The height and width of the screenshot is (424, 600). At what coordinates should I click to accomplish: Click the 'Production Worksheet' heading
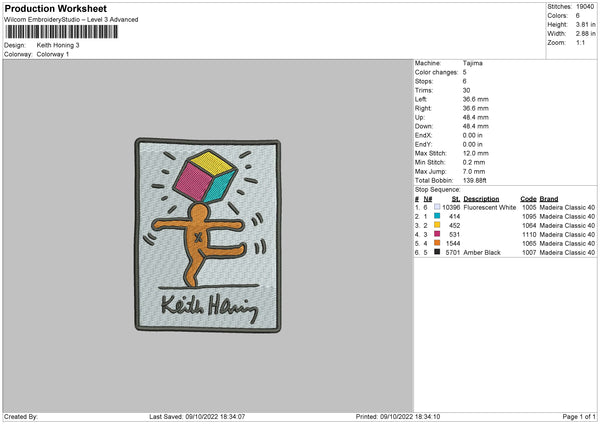[x=55, y=8]
